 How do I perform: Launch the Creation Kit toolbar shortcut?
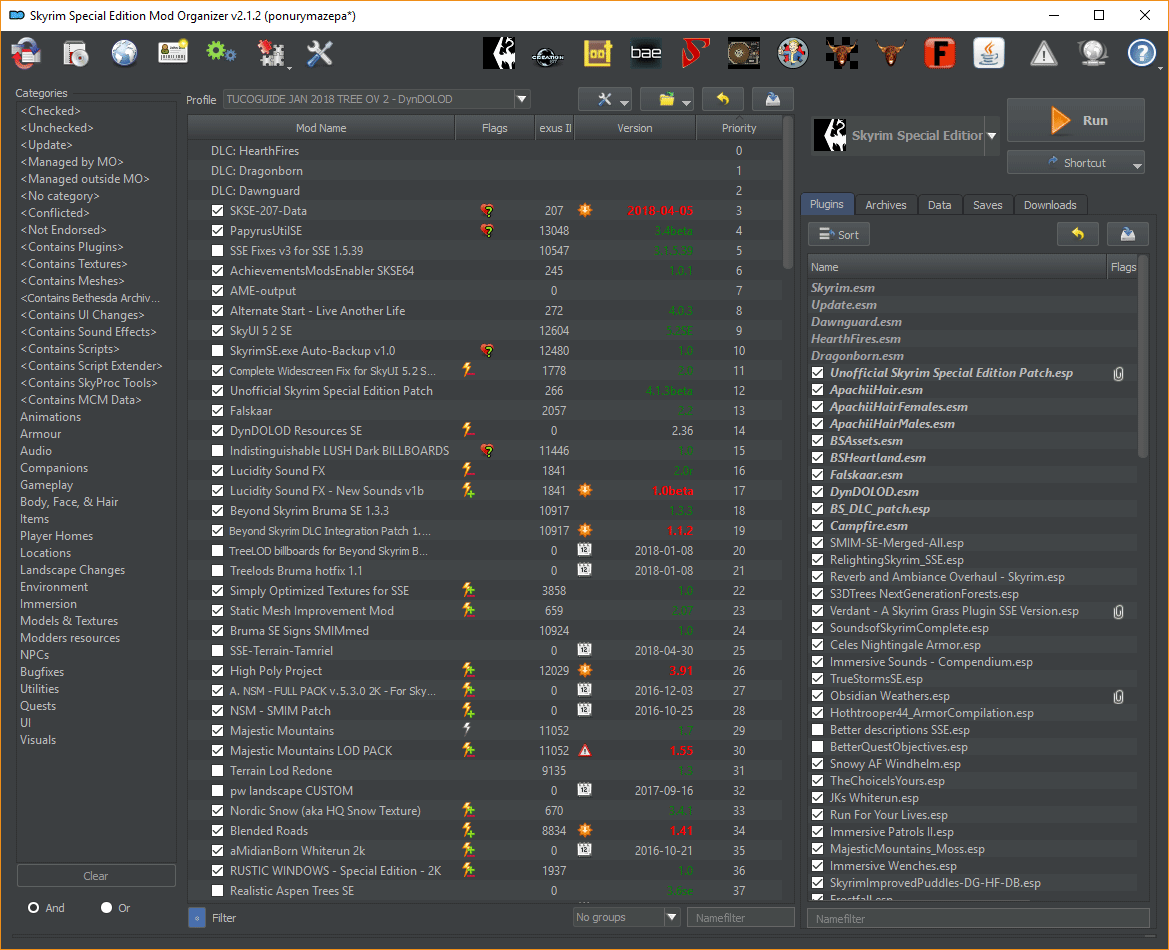[x=549, y=53]
